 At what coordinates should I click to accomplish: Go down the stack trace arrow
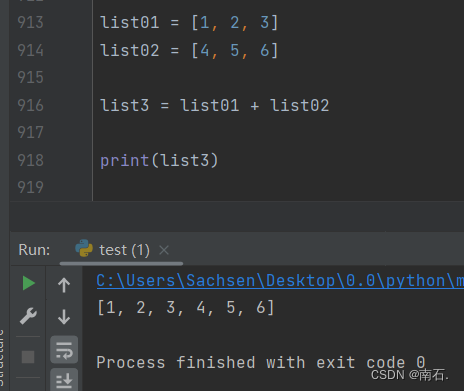pos(64,317)
